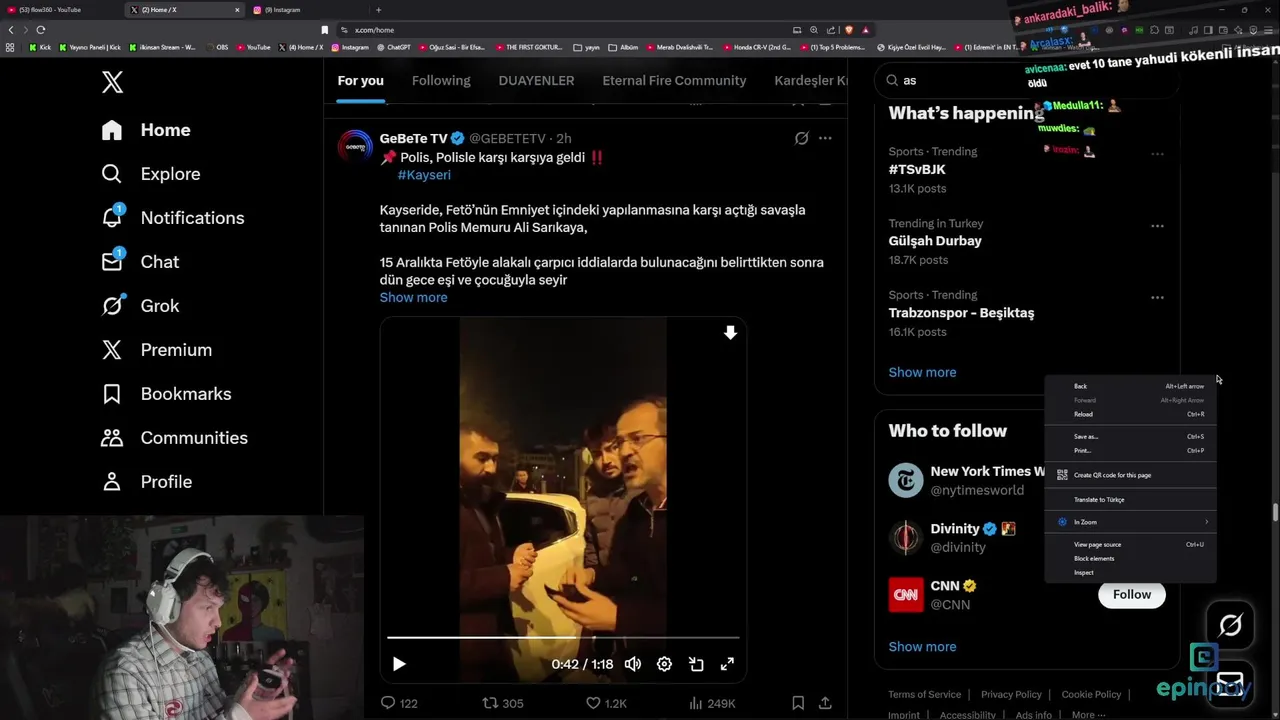Go to Home in the sidebar
The width and height of the screenshot is (1280, 720).
tap(146, 130)
